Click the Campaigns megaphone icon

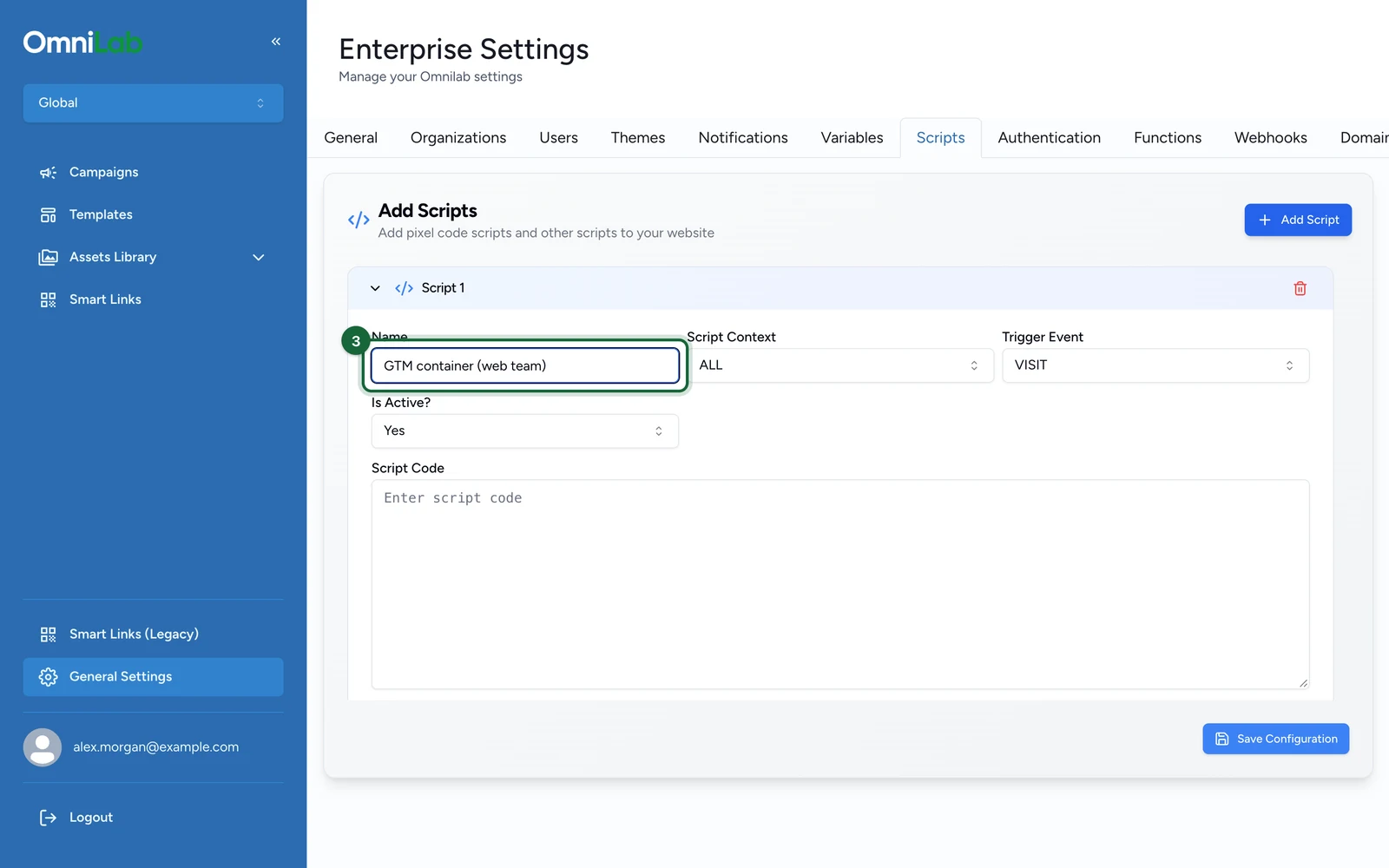pos(48,173)
